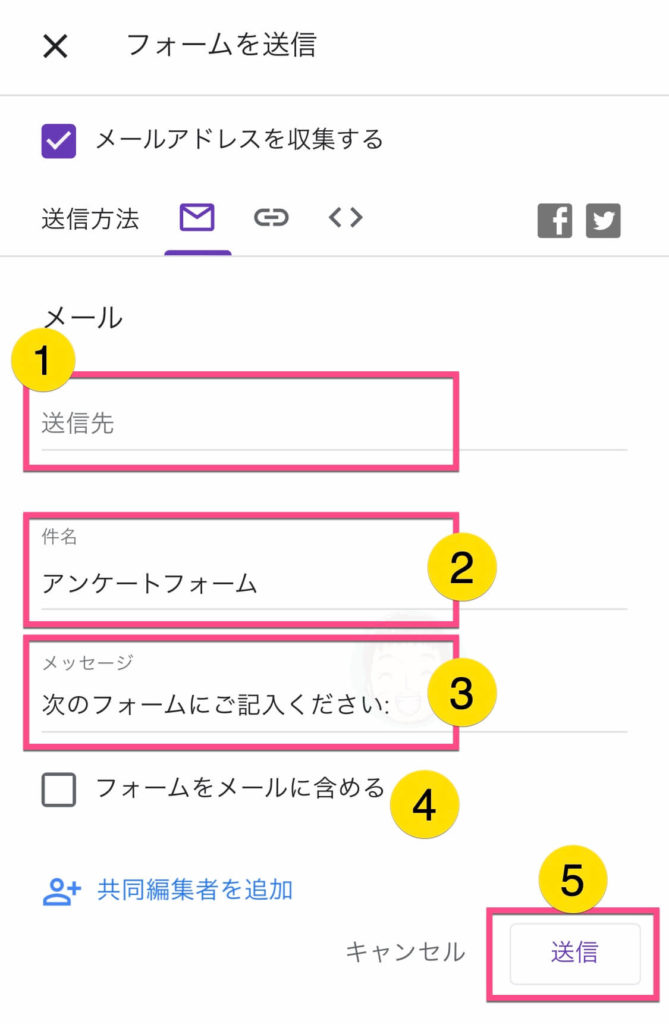Share form via Facebook icon
The image size is (669, 1024).
point(555,221)
